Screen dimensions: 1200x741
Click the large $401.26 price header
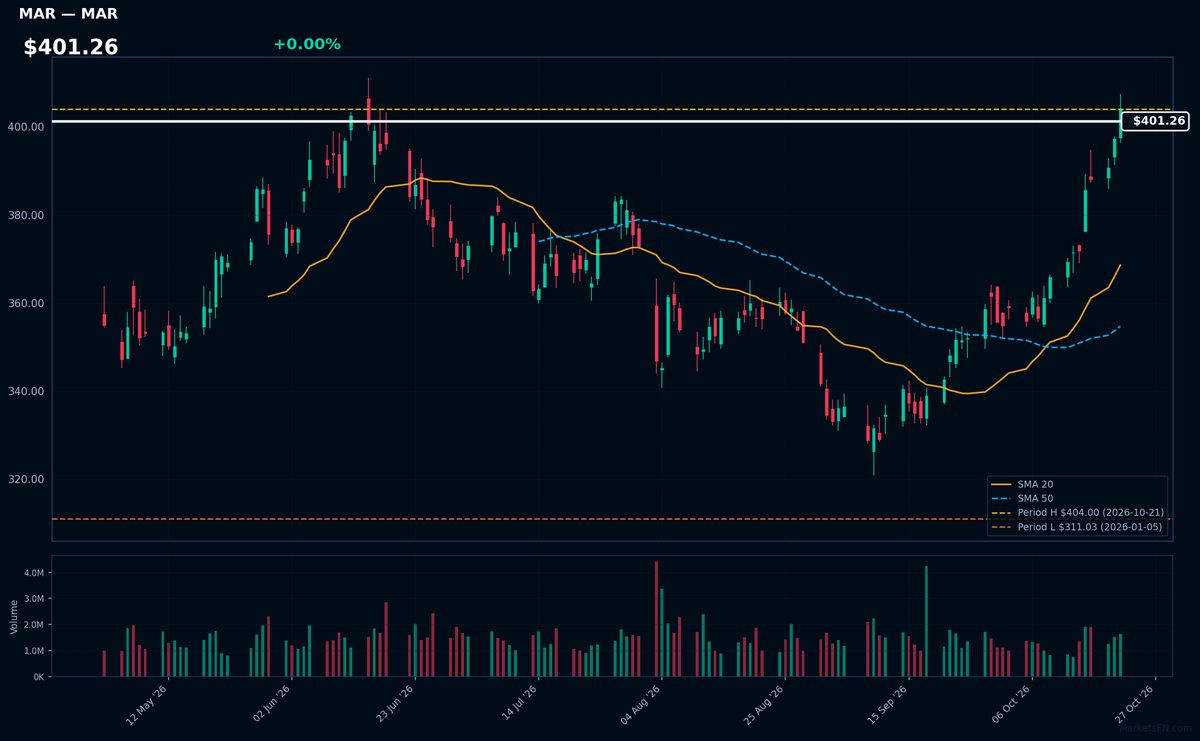point(71,47)
